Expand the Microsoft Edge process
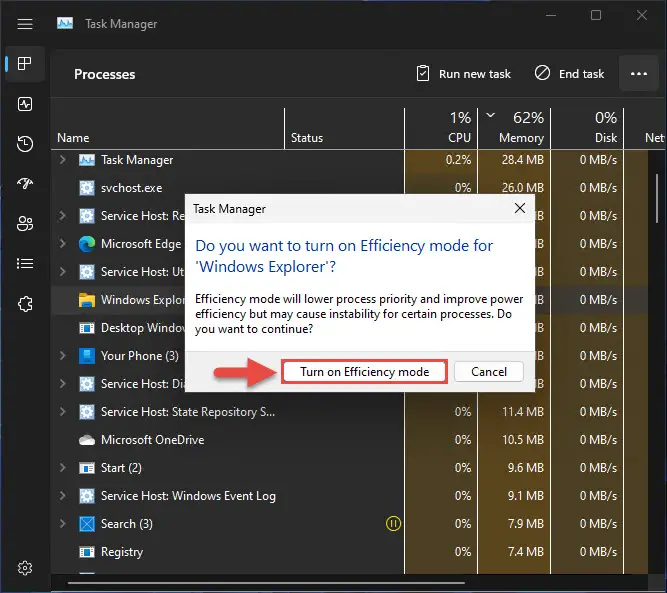The width and height of the screenshot is (667, 593). point(63,244)
